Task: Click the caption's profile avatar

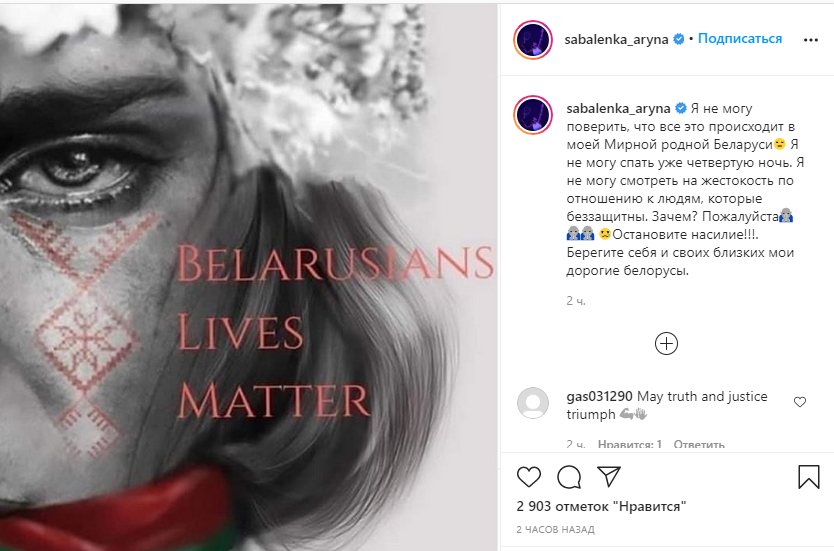Action: click(x=533, y=115)
